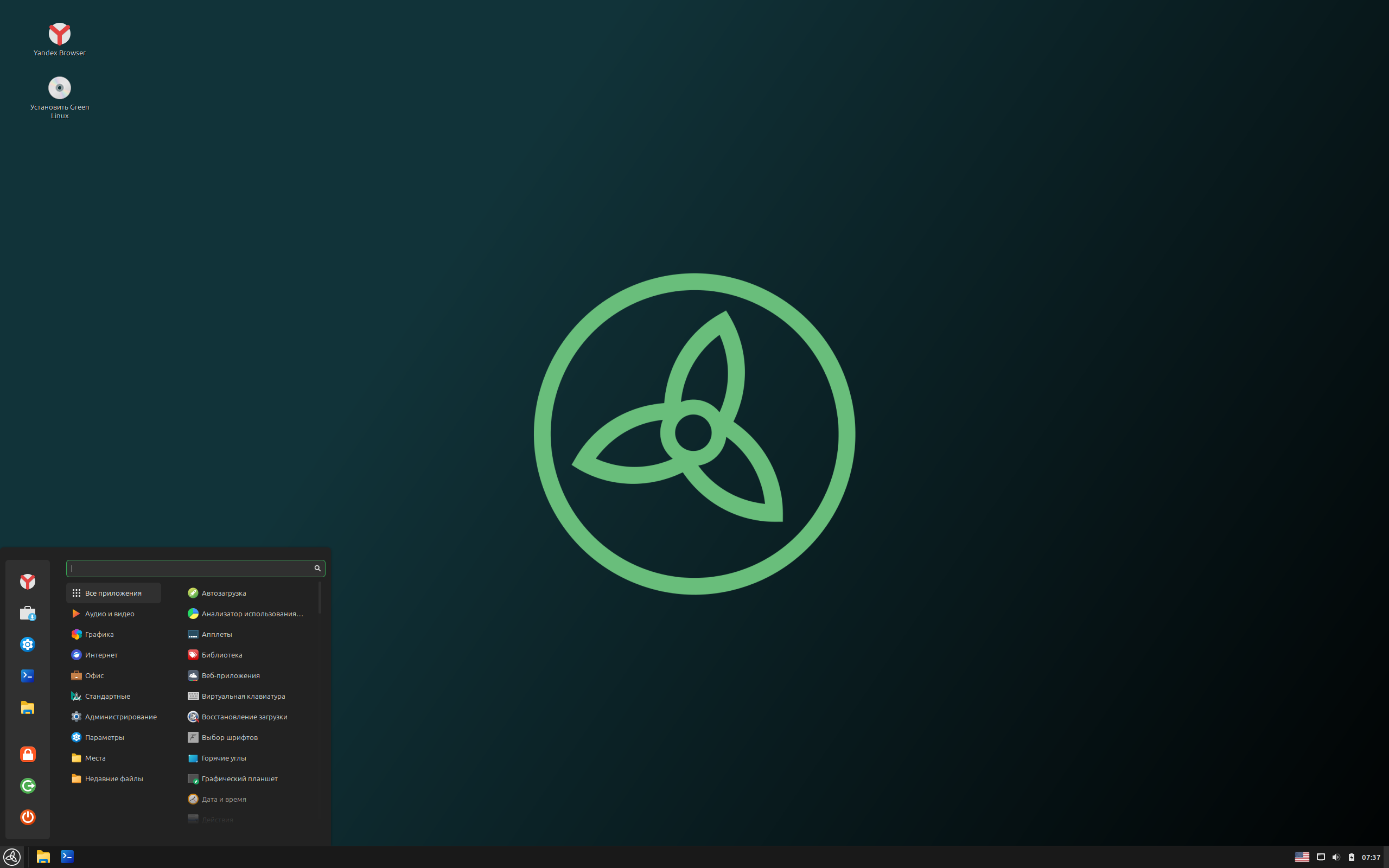The image size is (1389, 868).
Task: Select the Офис category
Action: coord(113,676)
